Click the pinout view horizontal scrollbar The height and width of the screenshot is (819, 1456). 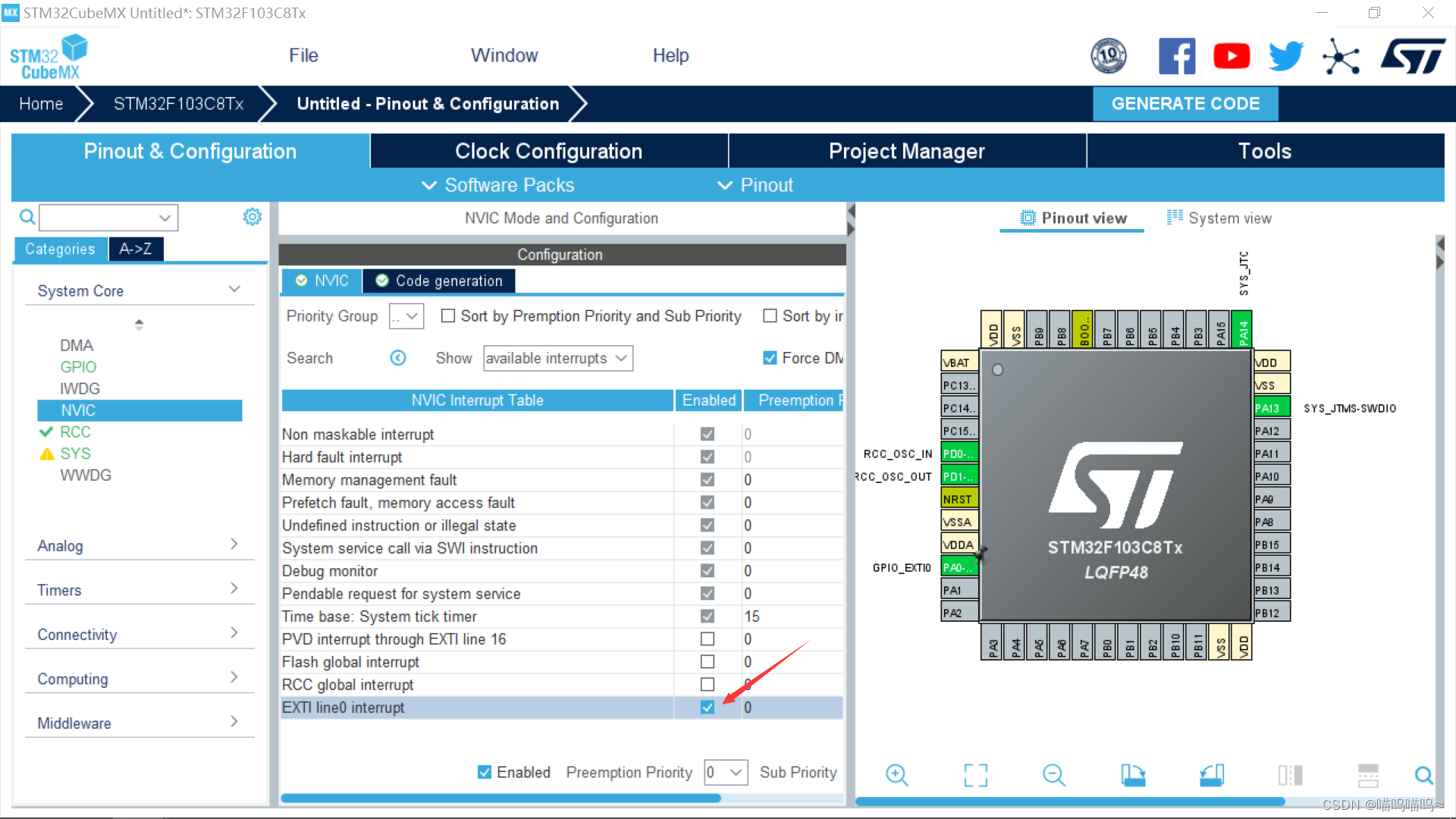click(1070, 802)
